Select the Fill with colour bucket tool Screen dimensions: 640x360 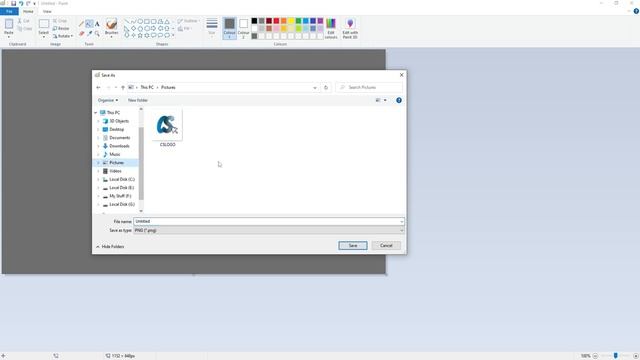pyautogui.click(x=89, y=24)
